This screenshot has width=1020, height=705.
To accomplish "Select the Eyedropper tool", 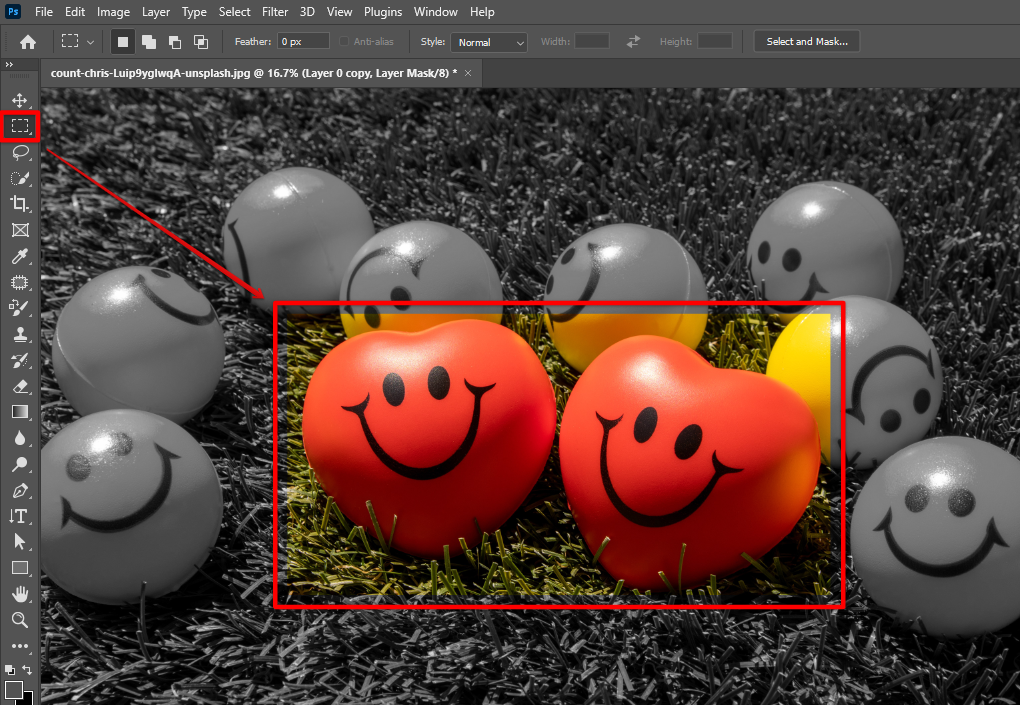I will tap(19, 256).
